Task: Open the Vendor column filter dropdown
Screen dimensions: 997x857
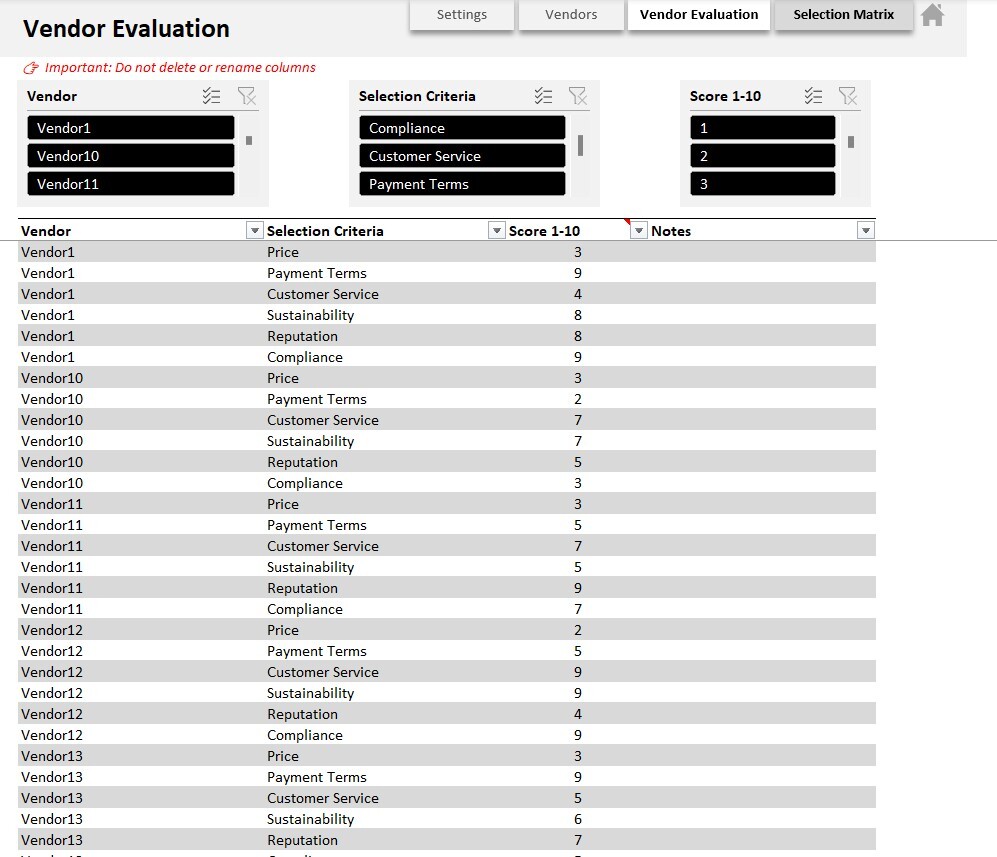Action: tap(254, 230)
